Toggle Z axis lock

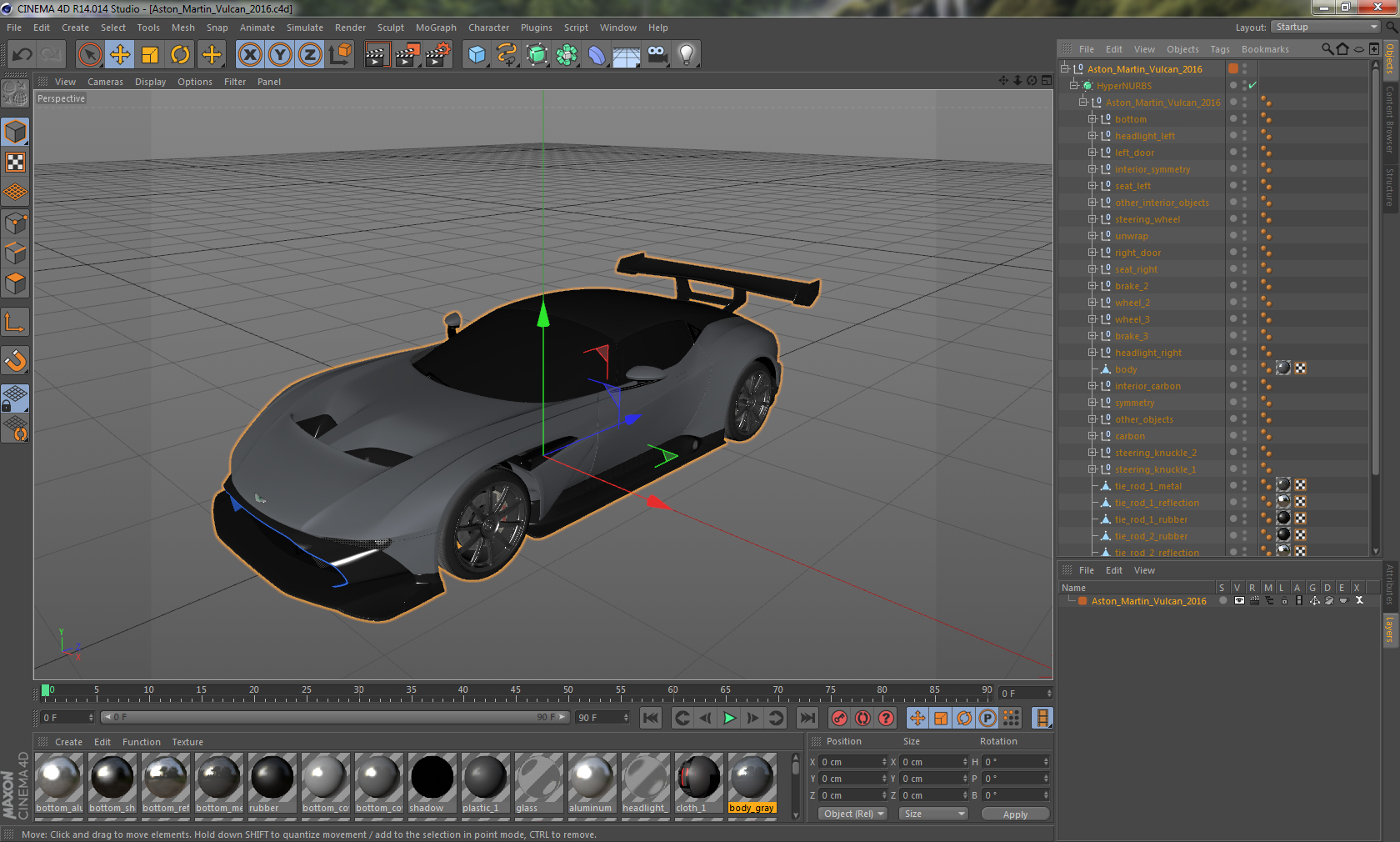(x=310, y=55)
